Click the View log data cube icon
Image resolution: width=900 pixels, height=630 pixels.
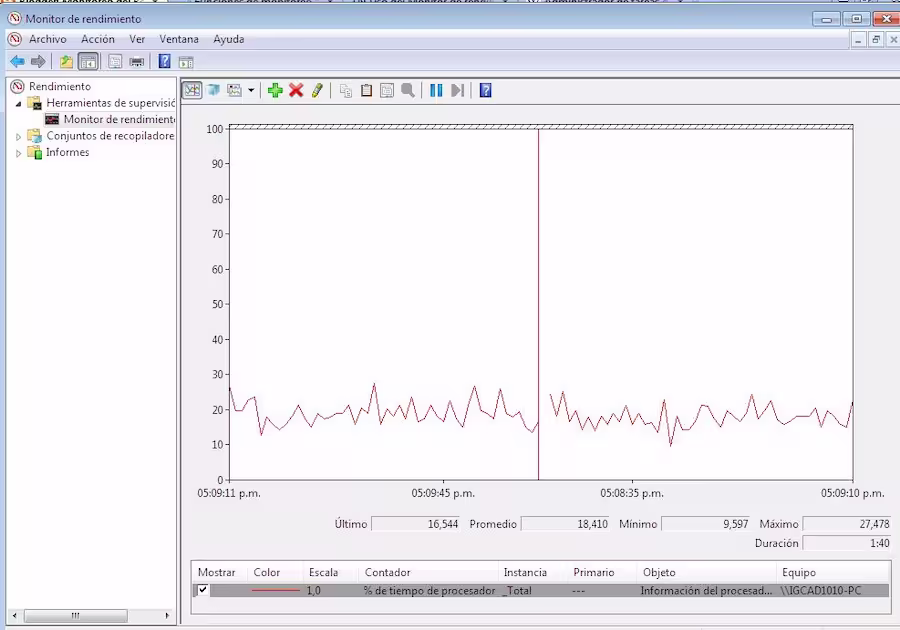tap(214, 90)
